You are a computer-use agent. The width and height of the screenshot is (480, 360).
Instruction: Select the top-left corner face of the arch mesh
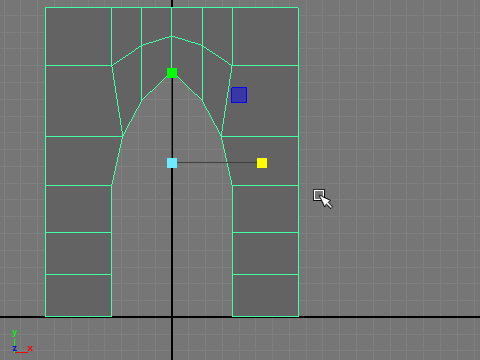point(78,36)
